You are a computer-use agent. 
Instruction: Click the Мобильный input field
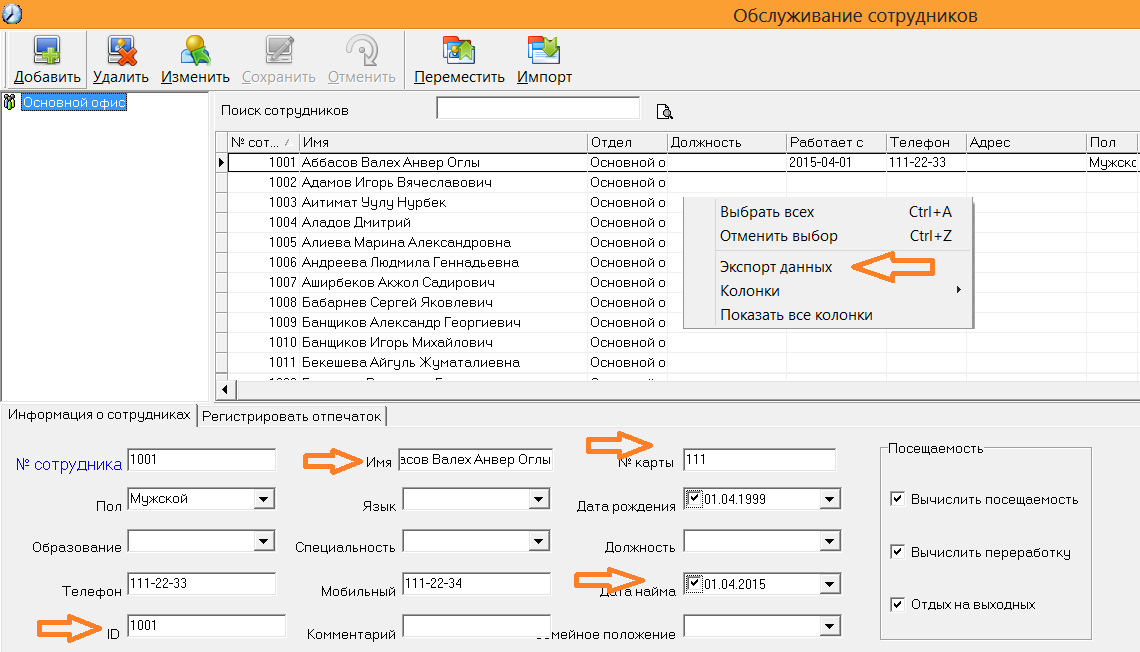tap(476, 583)
